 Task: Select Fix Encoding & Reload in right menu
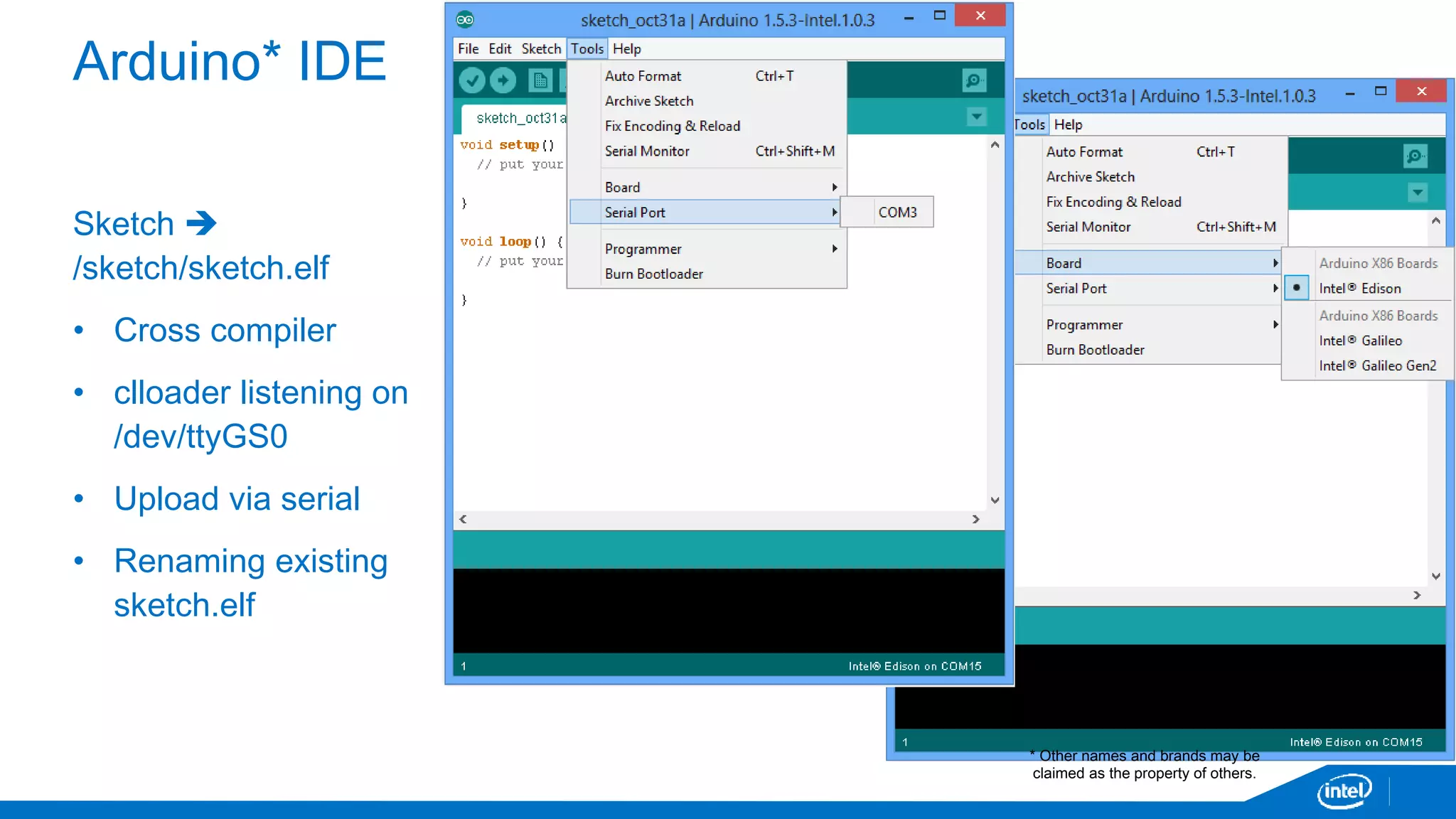[1150, 202]
